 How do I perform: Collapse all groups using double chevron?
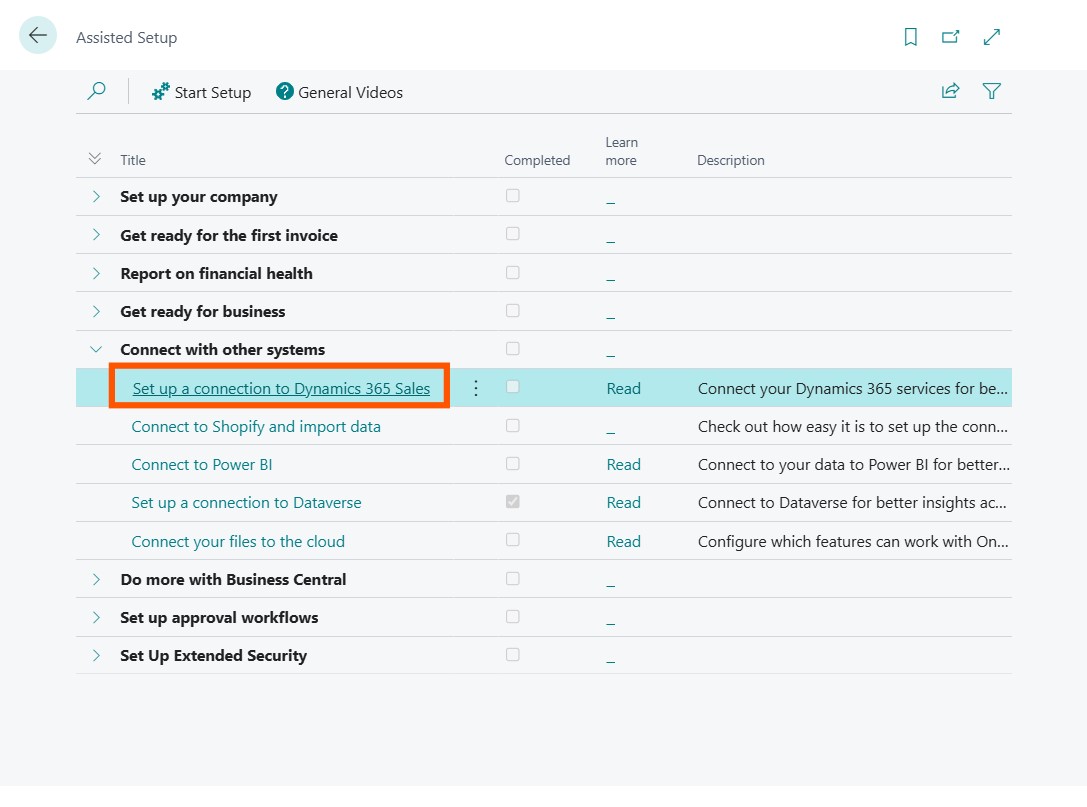(x=95, y=159)
